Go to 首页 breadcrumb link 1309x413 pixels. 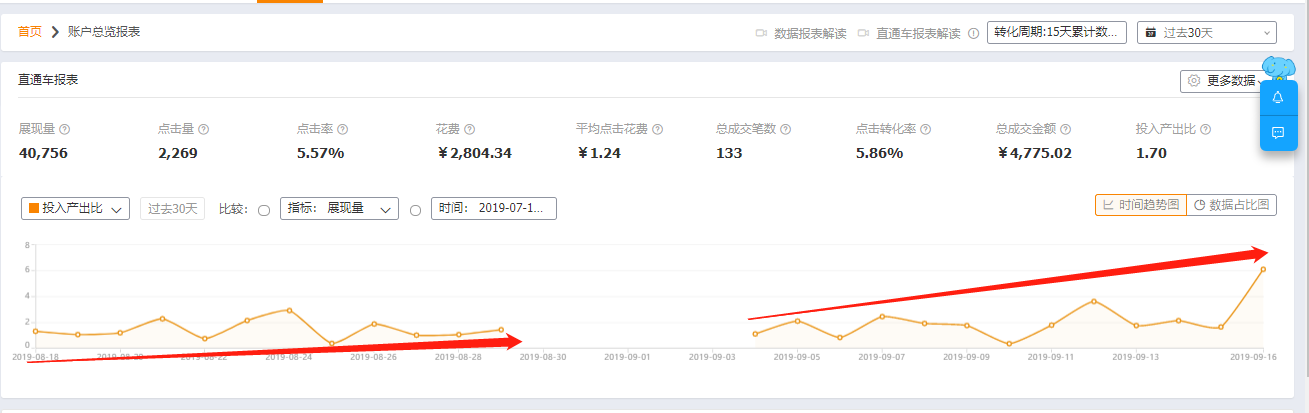pyautogui.click(x=30, y=32)
